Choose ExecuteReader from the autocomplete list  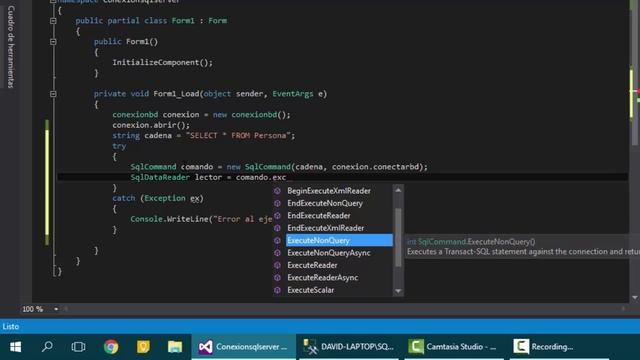coord(312,265)
